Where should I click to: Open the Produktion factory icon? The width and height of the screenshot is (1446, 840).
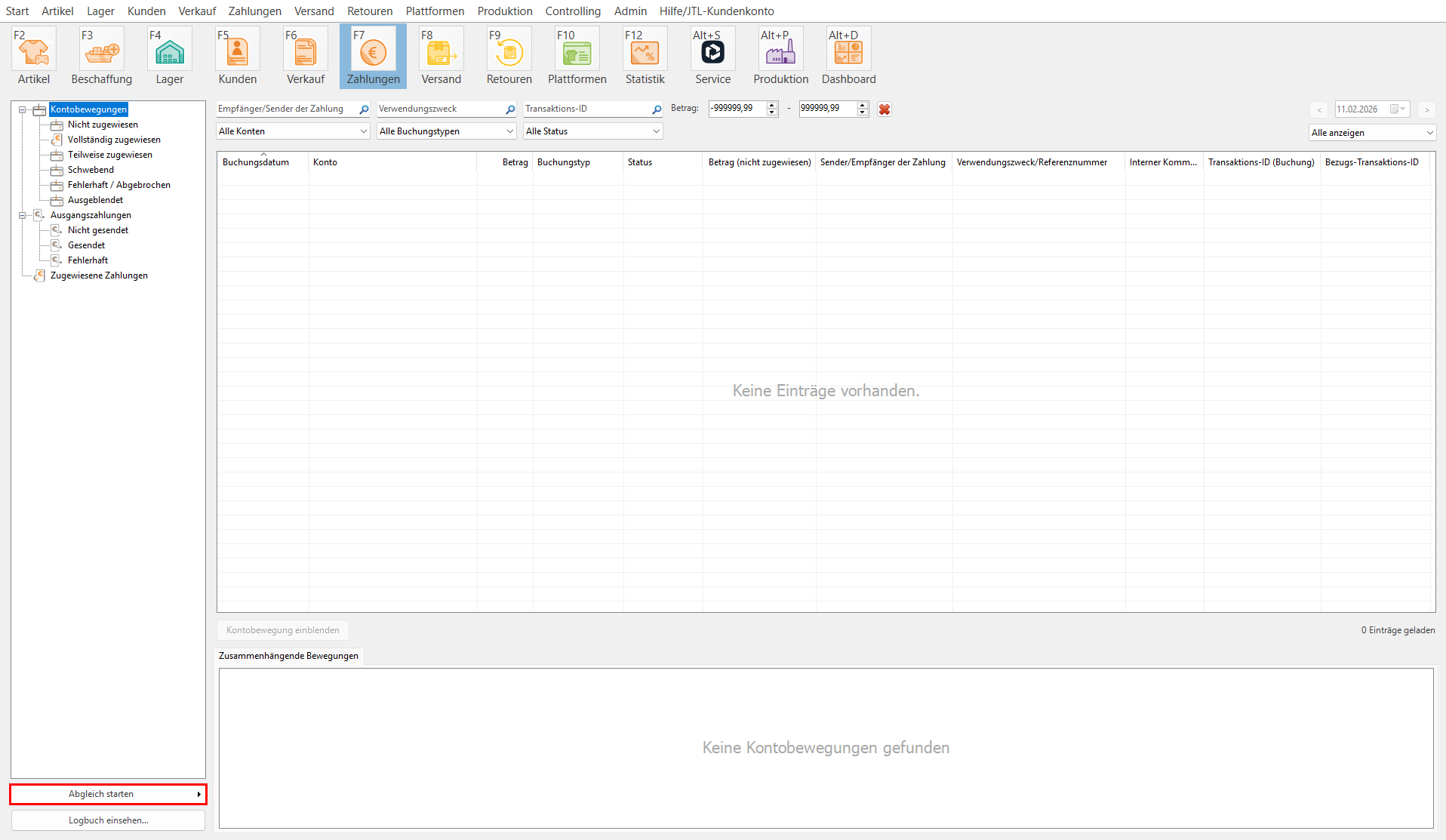tap(780, 51)
